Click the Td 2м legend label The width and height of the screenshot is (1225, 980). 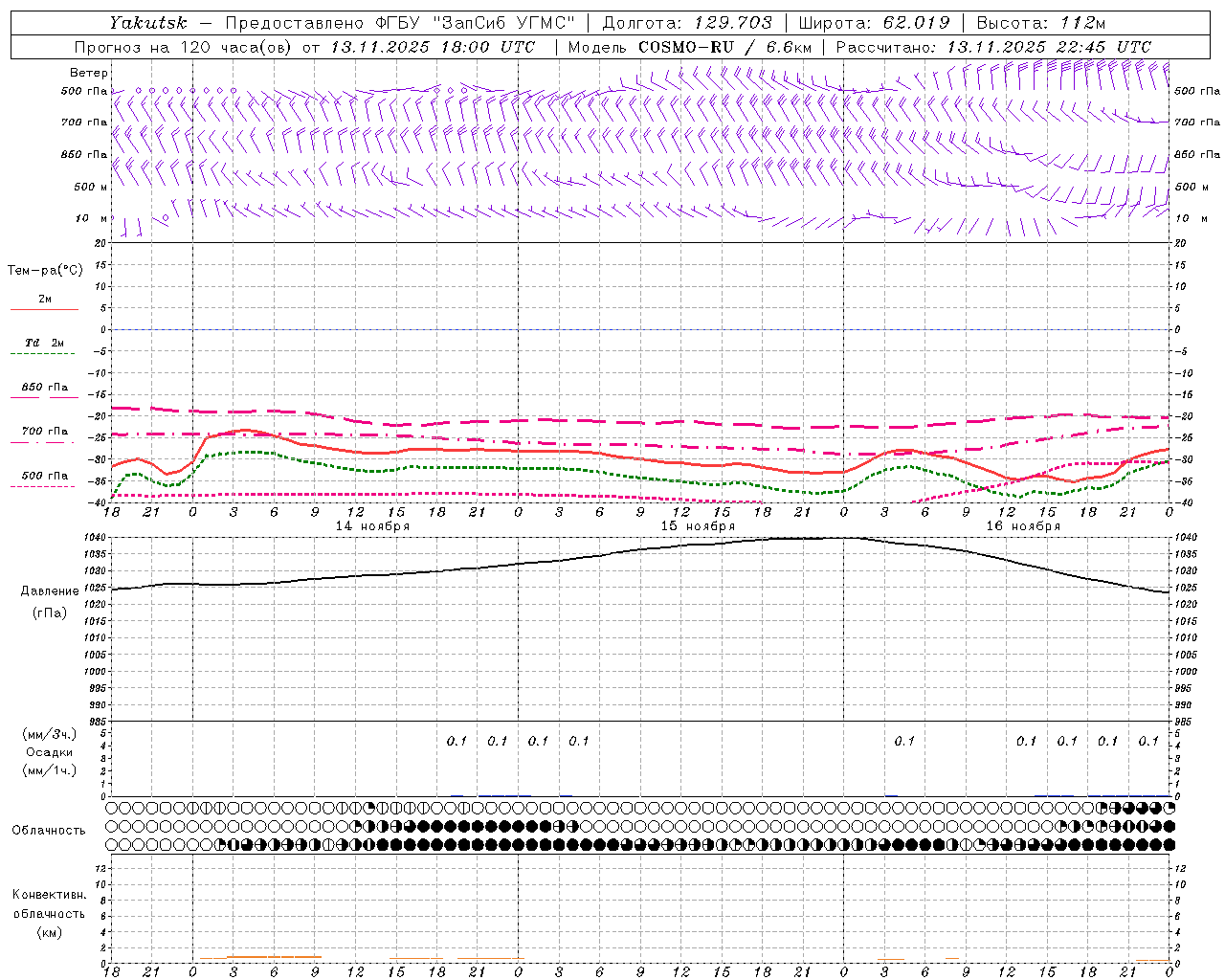pyautogui.click(x=45, y=343)
